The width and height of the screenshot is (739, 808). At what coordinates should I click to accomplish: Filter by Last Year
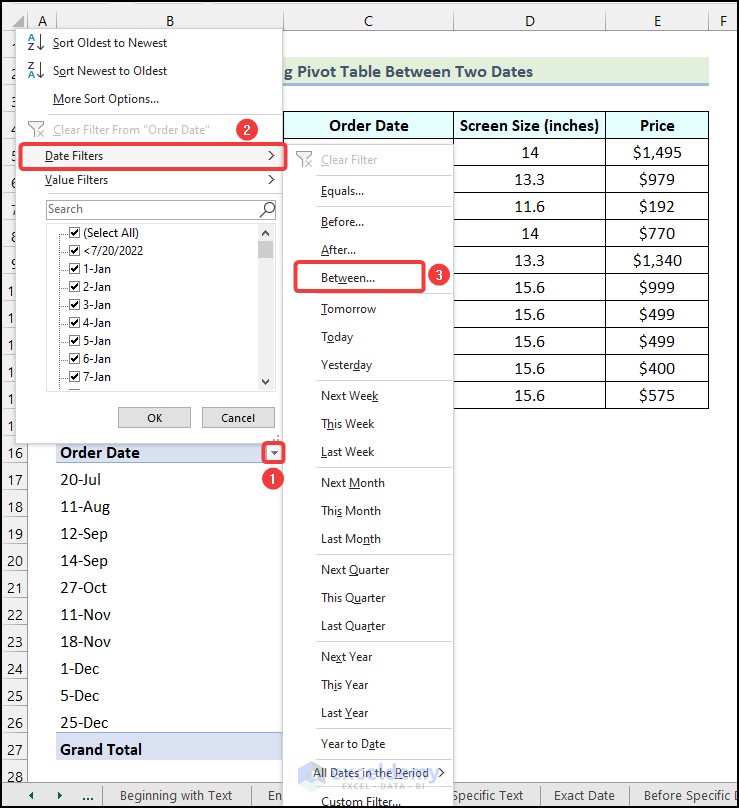coord(344,713)
